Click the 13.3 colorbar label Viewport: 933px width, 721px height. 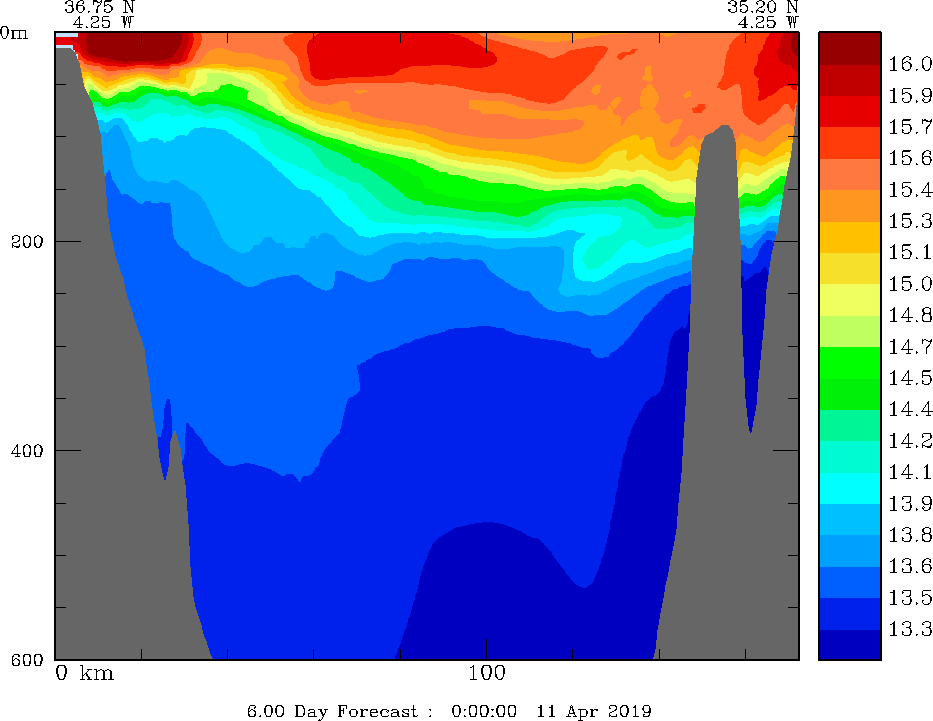pyautogui.click(x=910, y=629)
